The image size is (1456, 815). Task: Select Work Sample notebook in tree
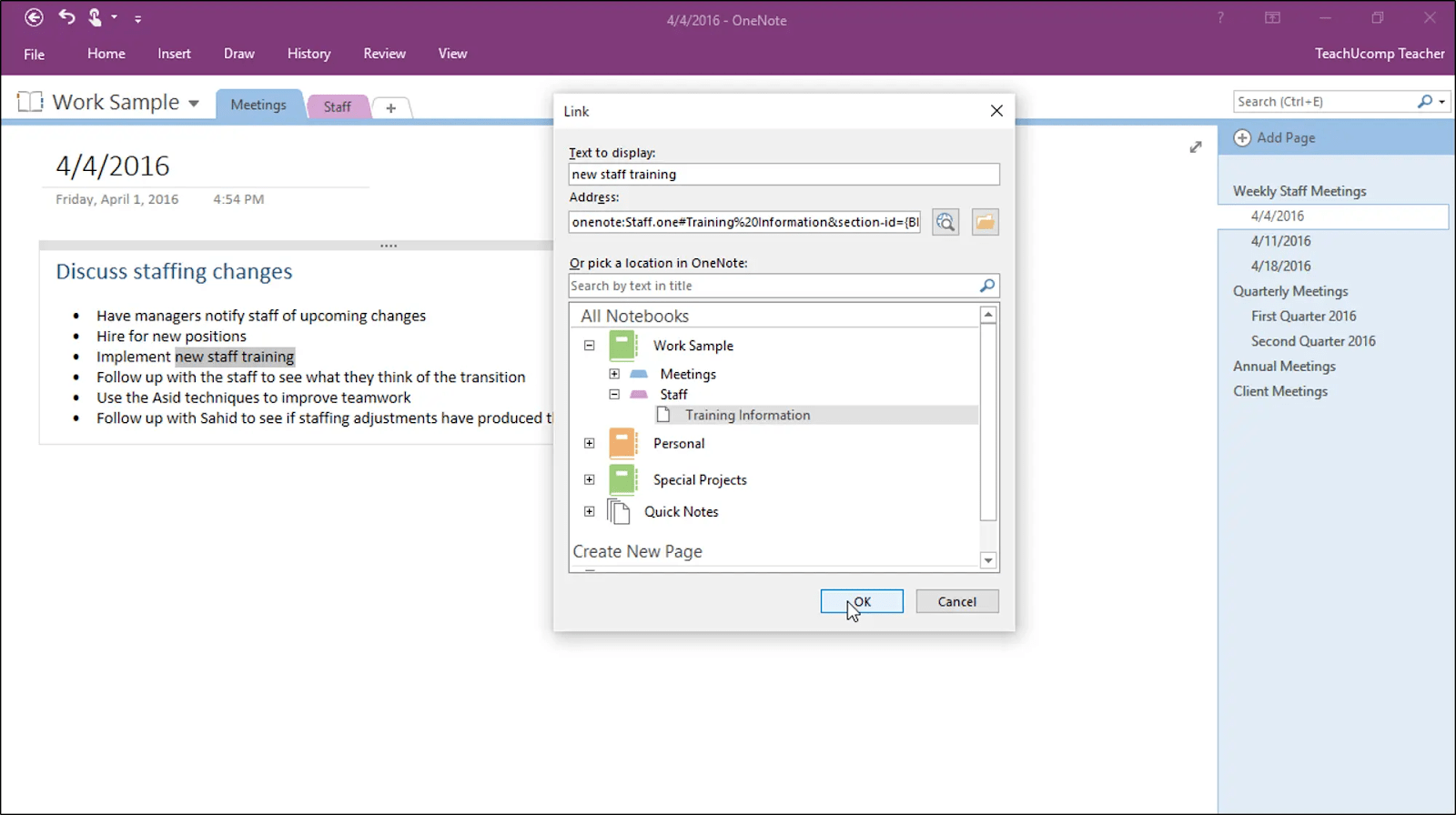(x=693, y=346)
